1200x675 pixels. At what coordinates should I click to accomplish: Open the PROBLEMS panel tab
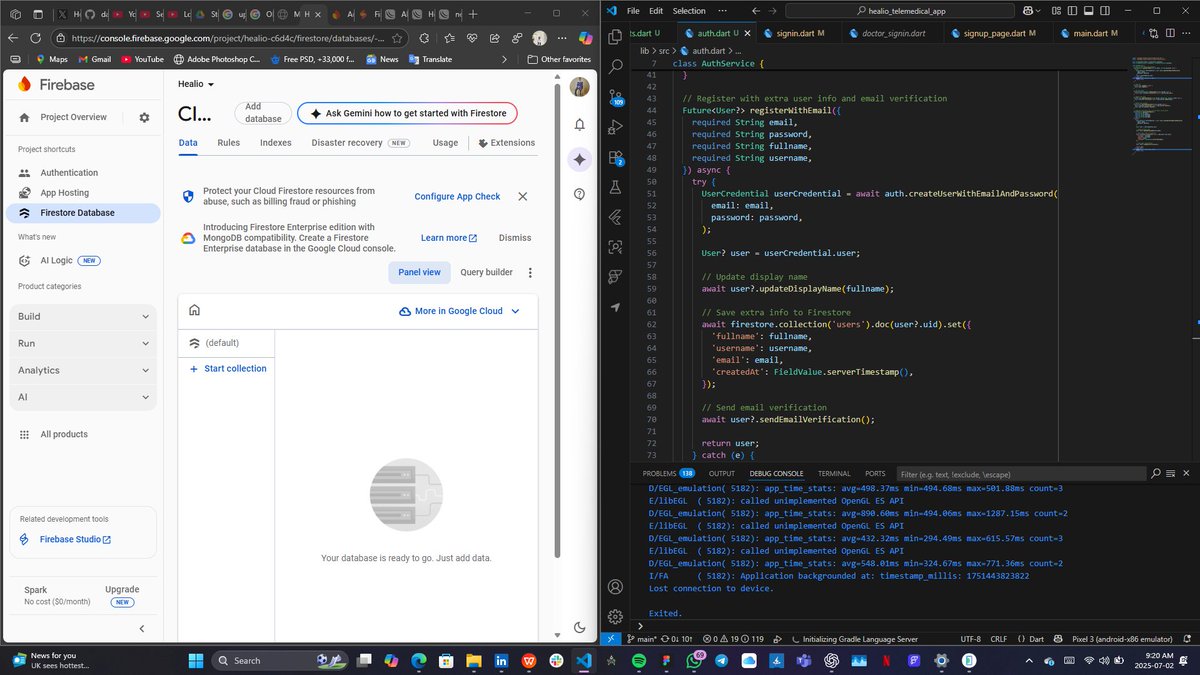pyautogui.click(x=668, y=473)
